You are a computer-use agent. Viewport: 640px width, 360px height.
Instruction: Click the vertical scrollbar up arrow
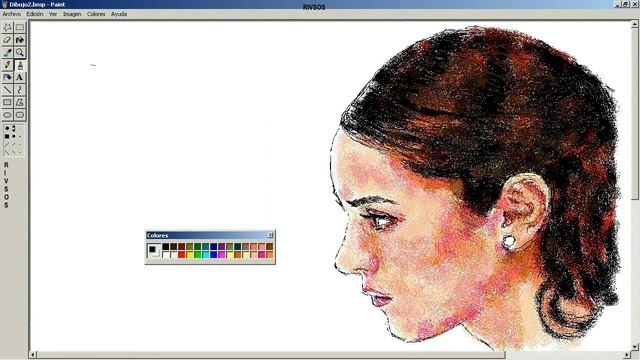point(635,24)
